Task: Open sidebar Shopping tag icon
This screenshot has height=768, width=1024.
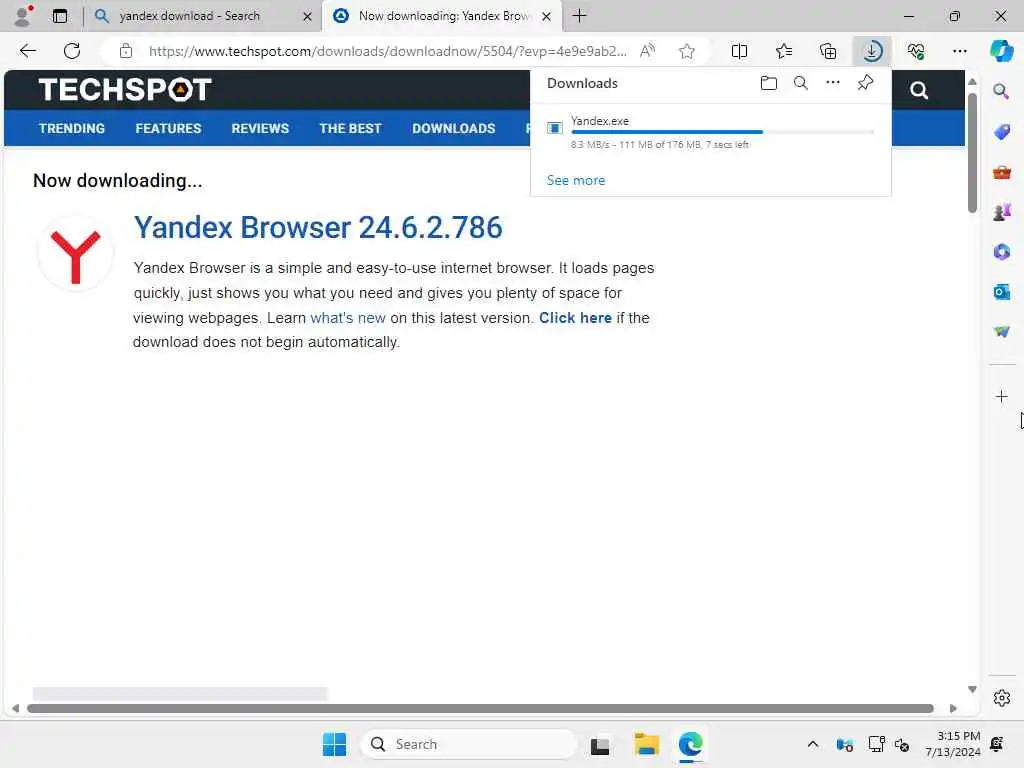Action: (x=1001, y=131)
